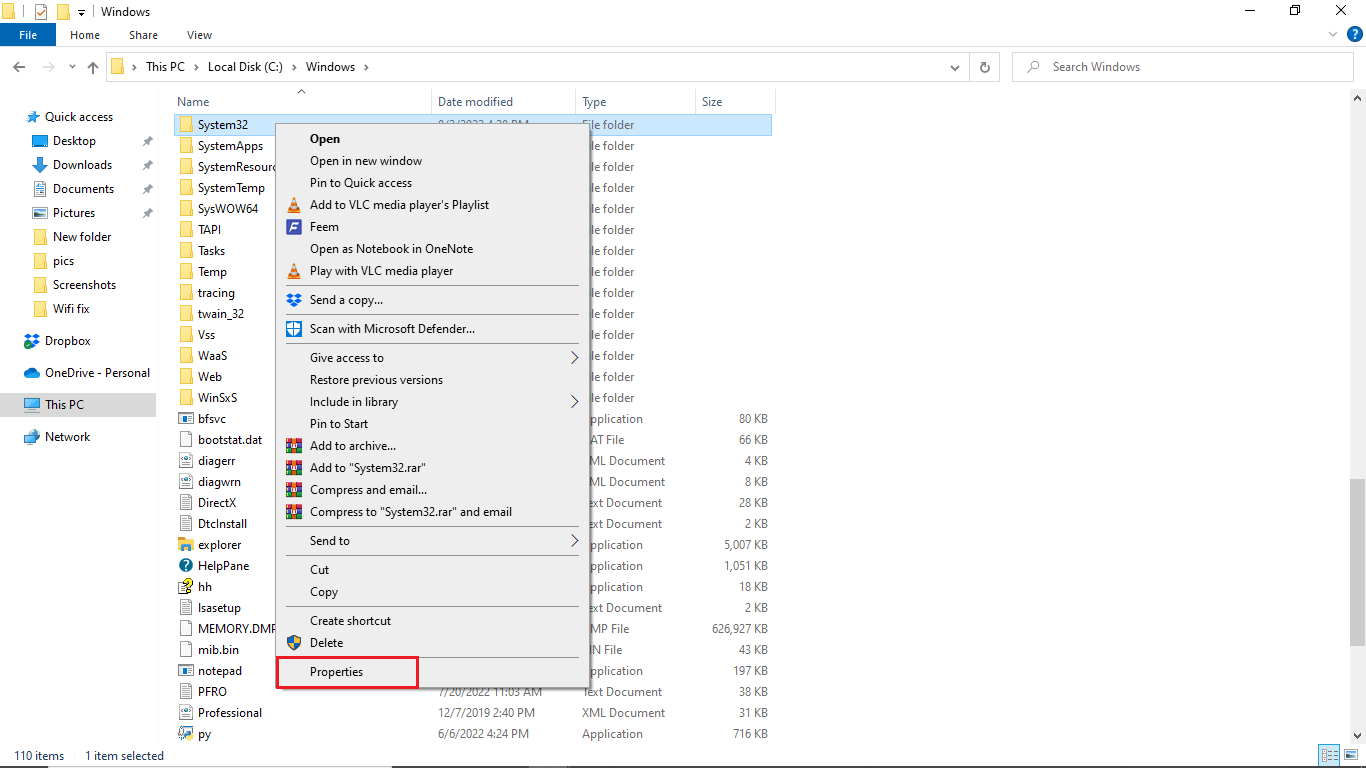The height and width of the screenshot is (768, 1366).
Task: Select the SysWOW64 folder row
Action: pyautogui.click(x=228, y=209)
